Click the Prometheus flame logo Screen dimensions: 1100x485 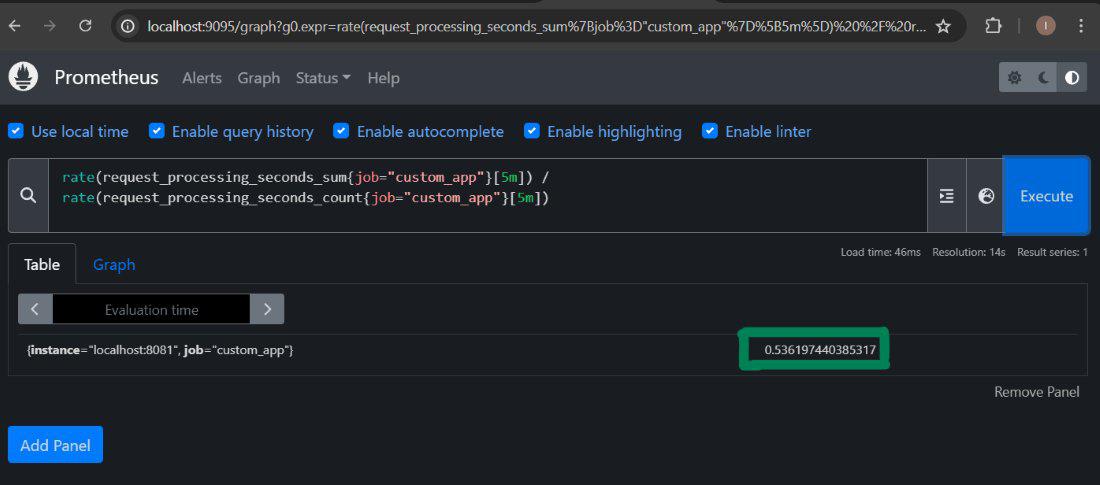[x=23, y=77]
